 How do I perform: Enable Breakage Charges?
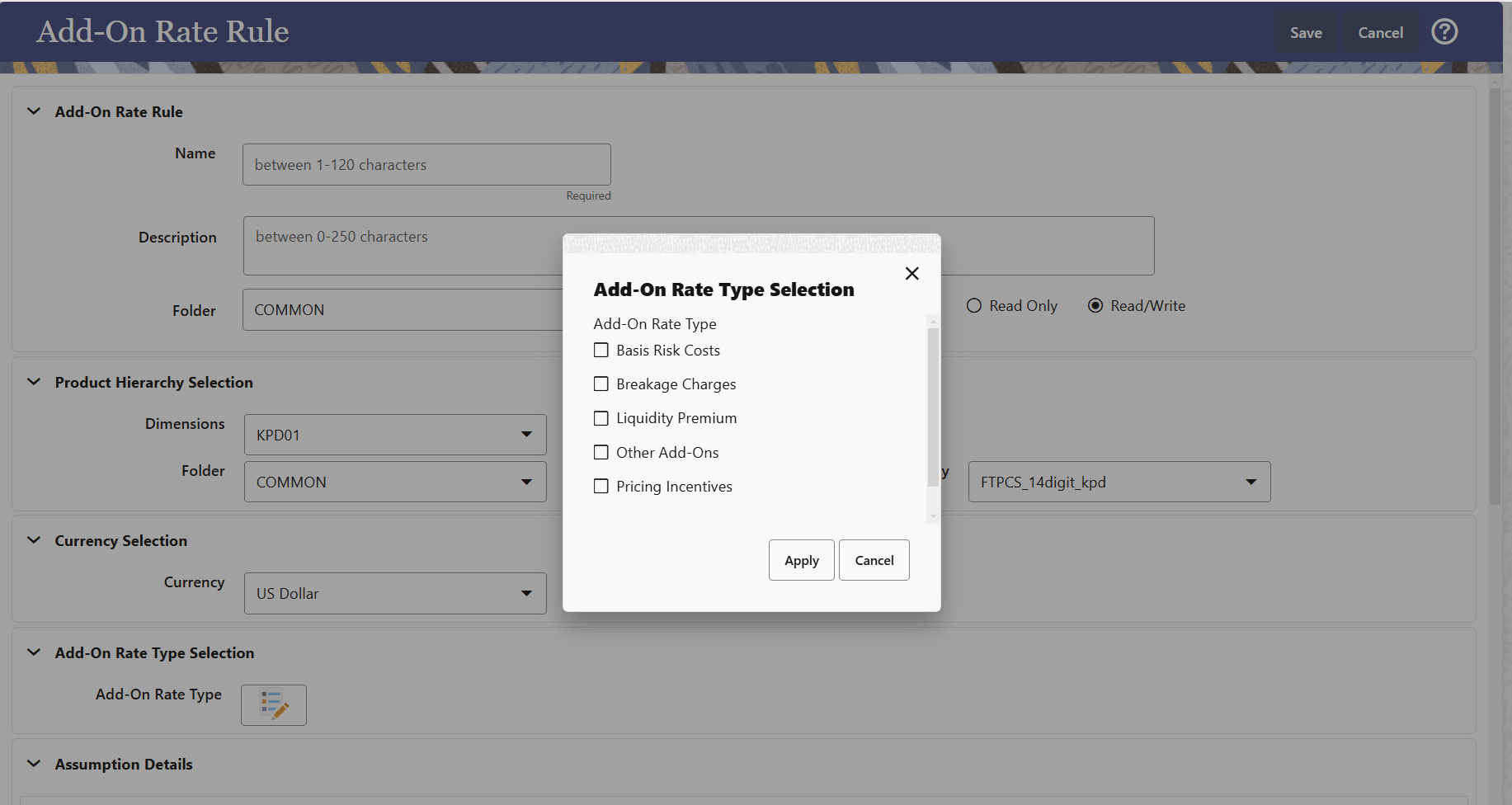[601, 384]
